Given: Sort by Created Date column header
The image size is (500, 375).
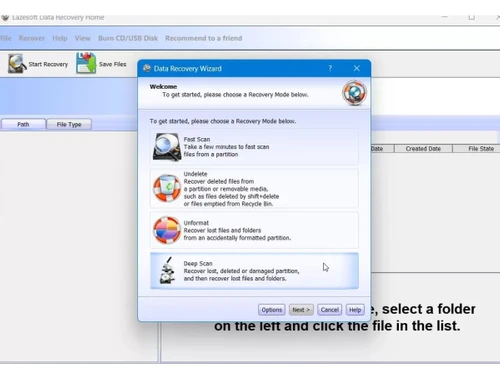Looking at the screenshot, I should (423, 149).
